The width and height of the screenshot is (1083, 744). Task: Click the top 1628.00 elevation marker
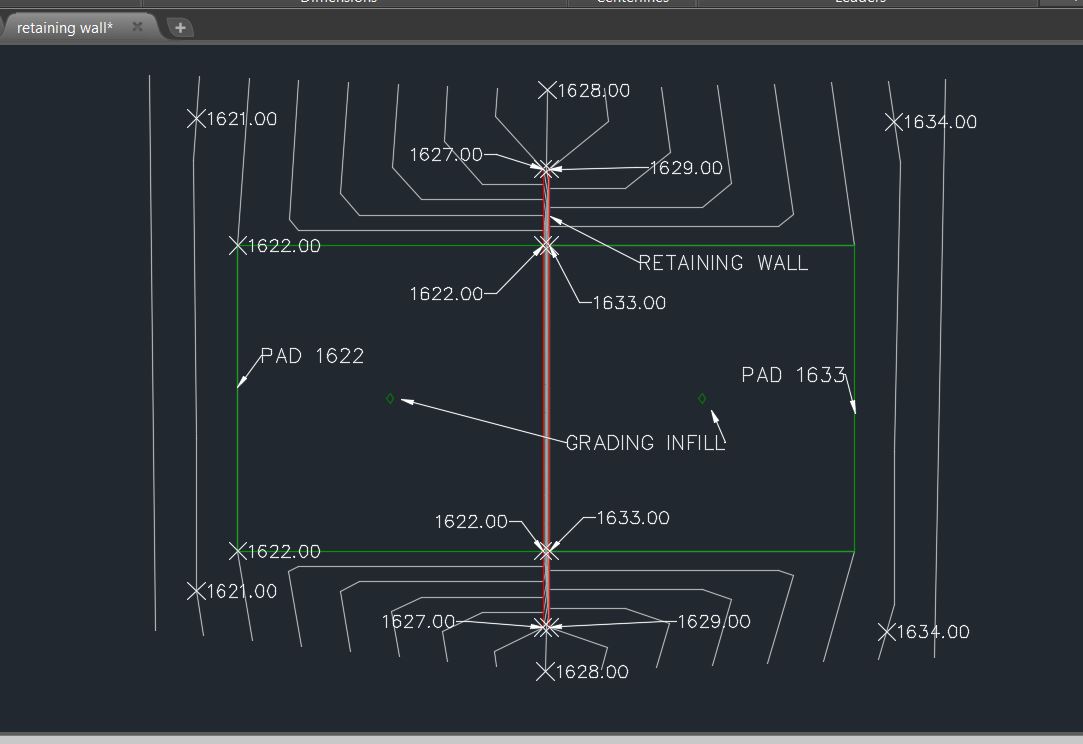[x=548, y=89]
